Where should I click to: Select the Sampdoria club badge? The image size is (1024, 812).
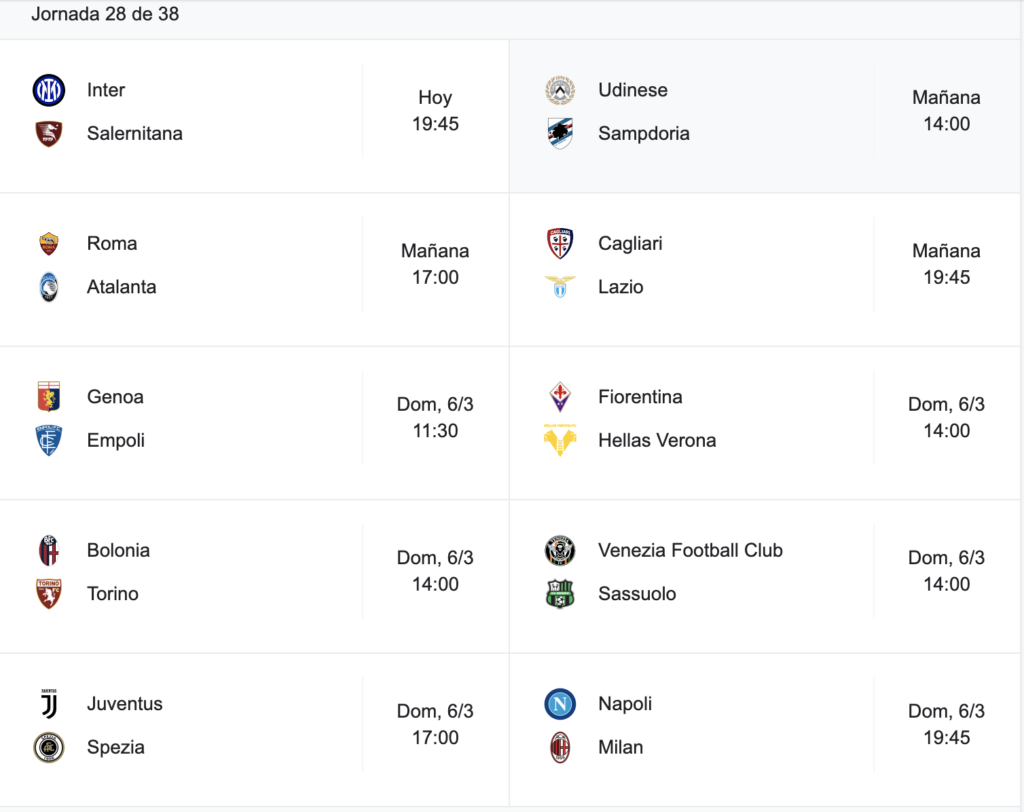point(560,133)
